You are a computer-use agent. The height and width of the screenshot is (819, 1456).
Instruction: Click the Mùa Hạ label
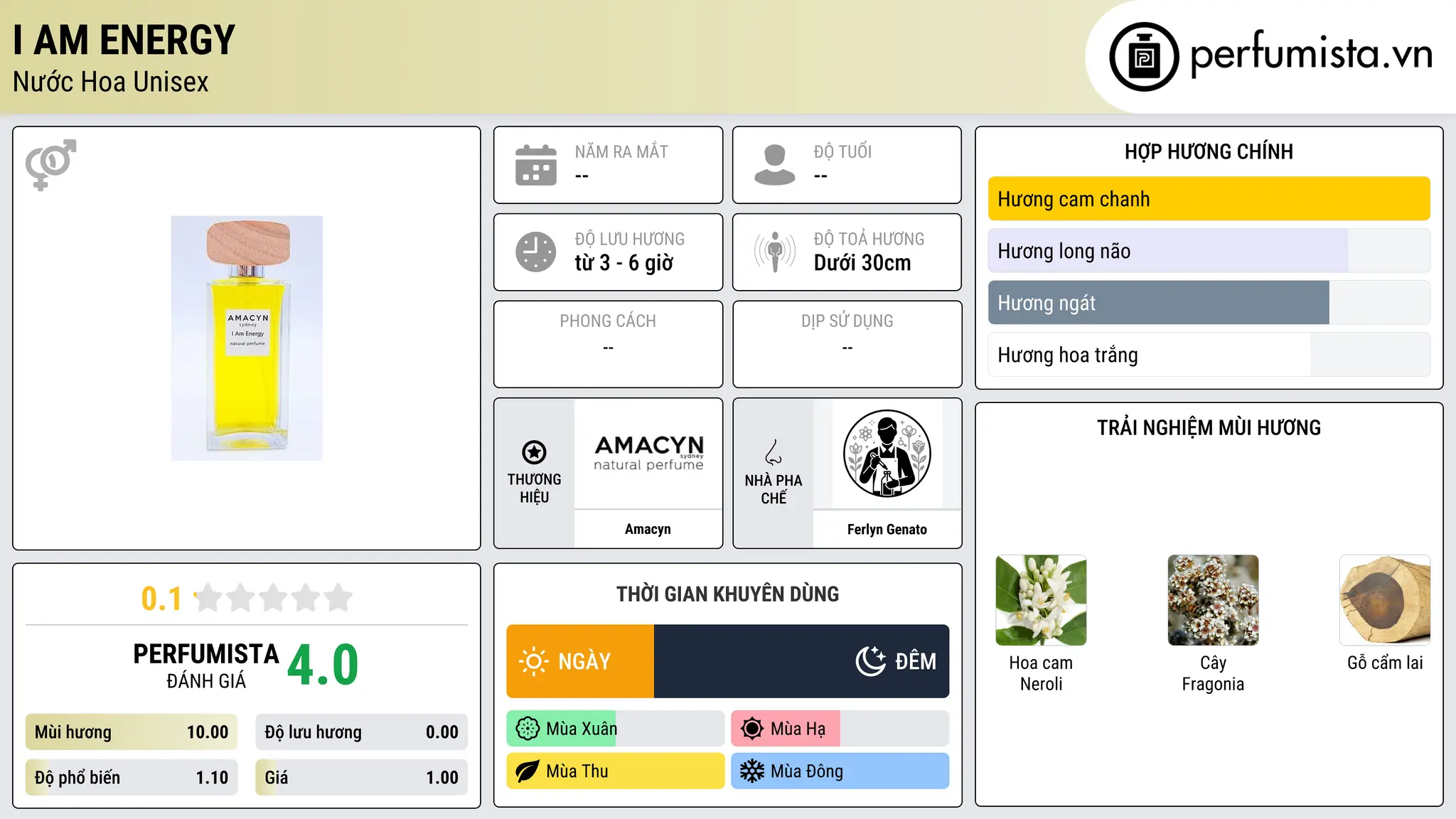[798, 729]
